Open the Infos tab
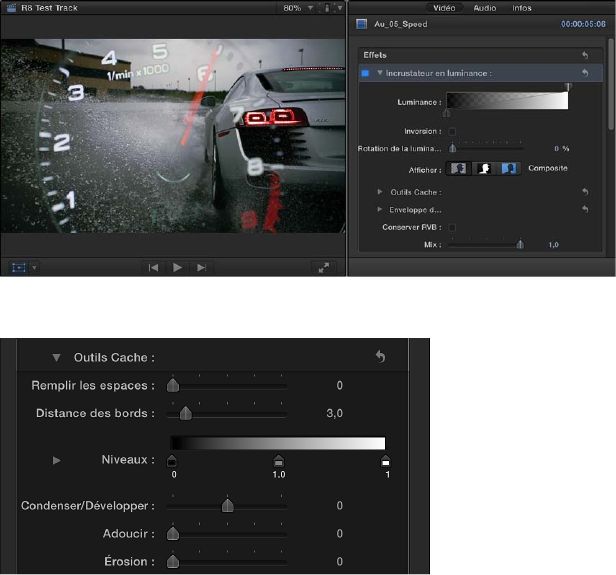The width and height of the screenshot is (616, 575). coord(522,8)
